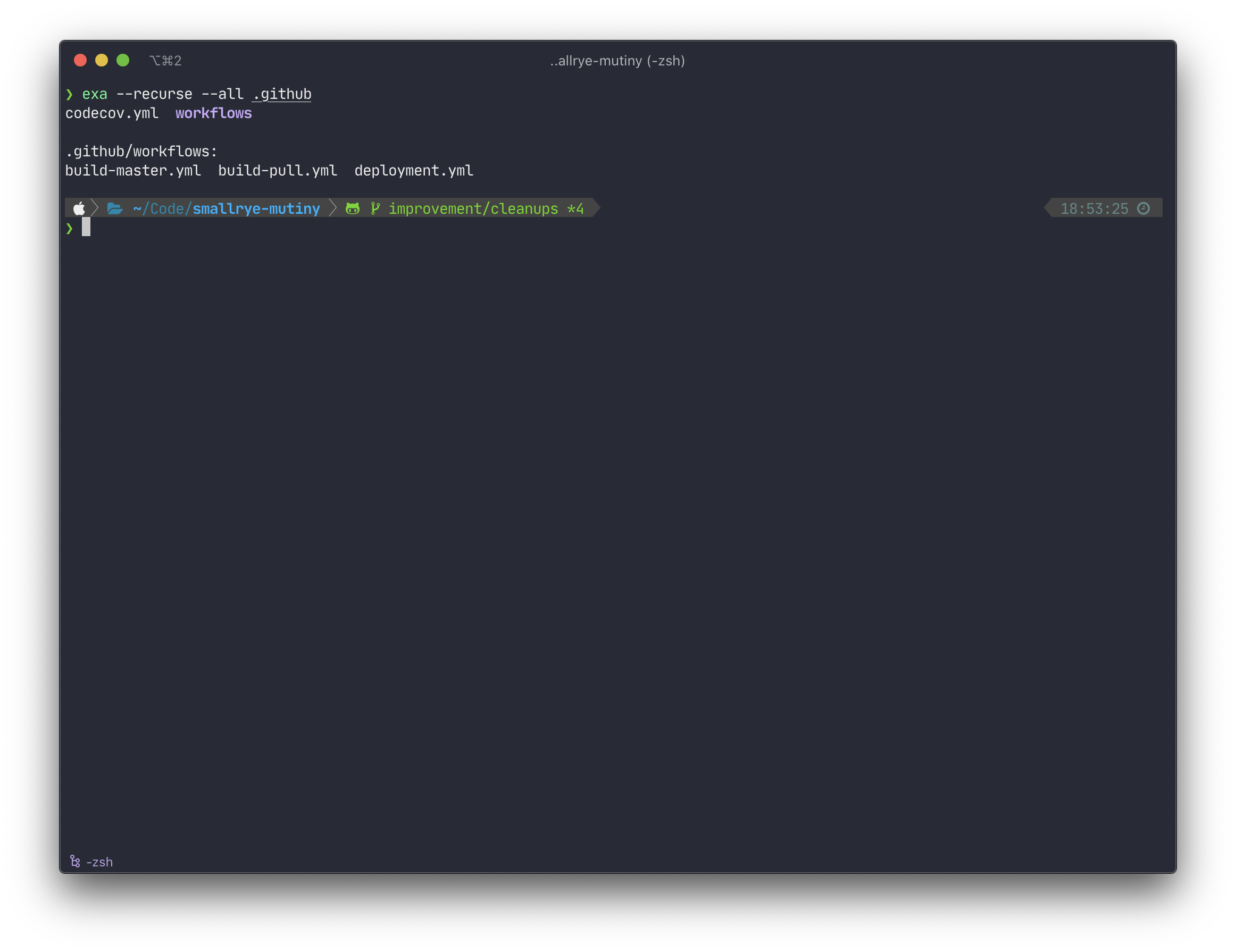Image resolution: width=1236 pixels, height=952 pixels.
Task: Click the deployment.yml file name
Action: click(414, 170)
